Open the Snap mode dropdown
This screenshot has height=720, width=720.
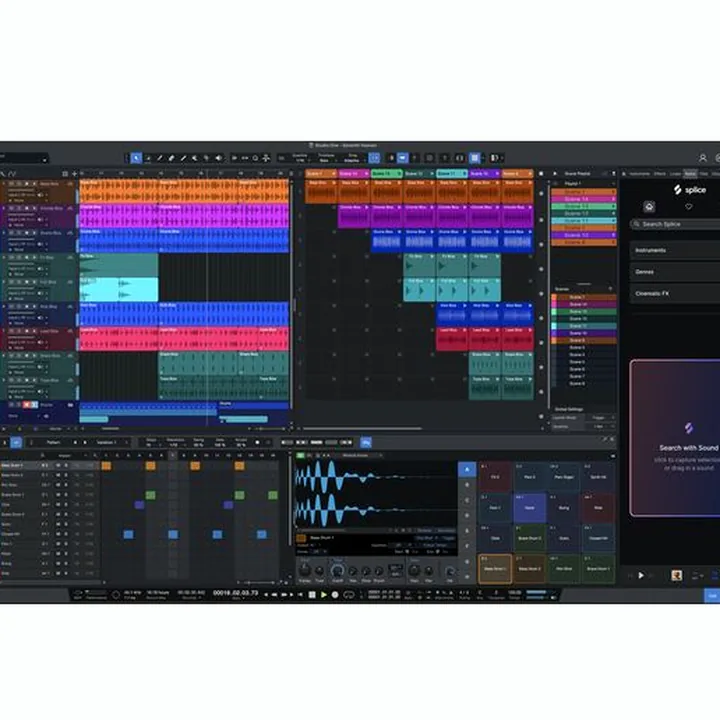click(352, 158)
